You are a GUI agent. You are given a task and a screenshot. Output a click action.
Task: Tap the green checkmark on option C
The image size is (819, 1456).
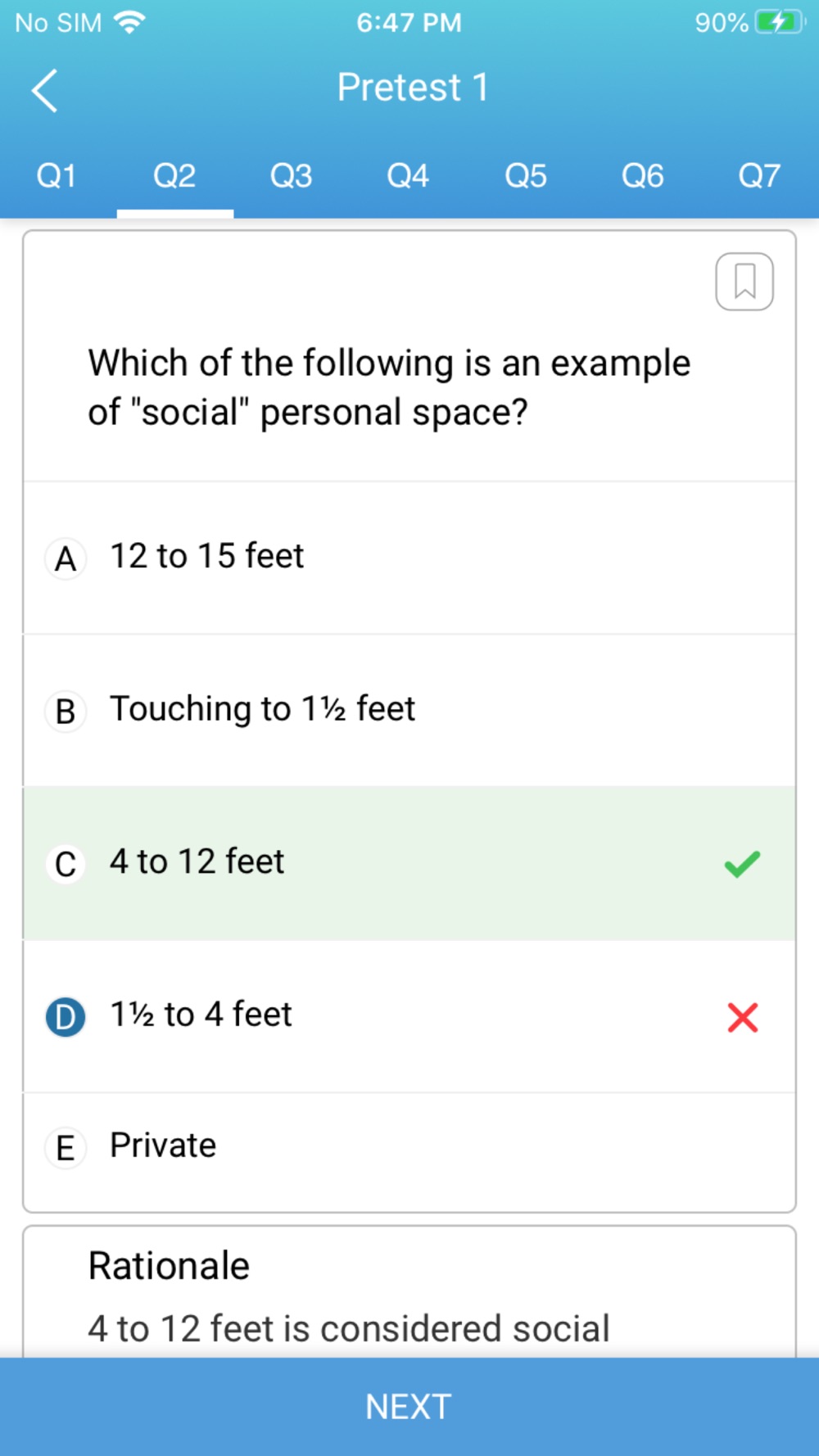point(742,864)
